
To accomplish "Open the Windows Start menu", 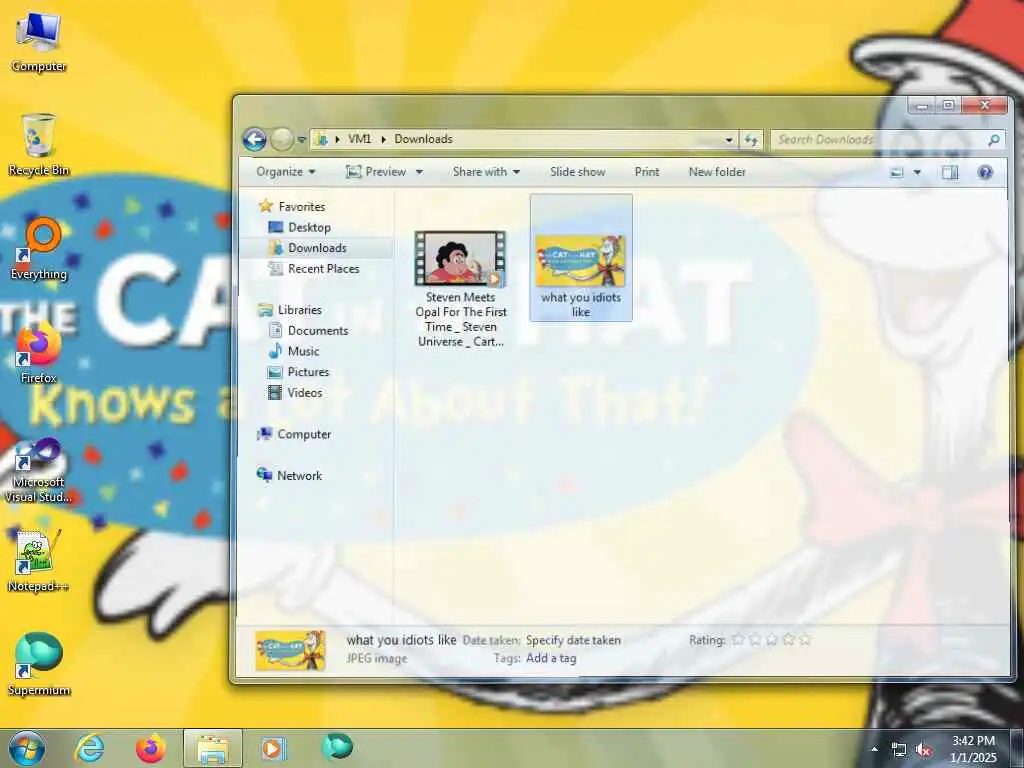I will [x=27, y=748].
